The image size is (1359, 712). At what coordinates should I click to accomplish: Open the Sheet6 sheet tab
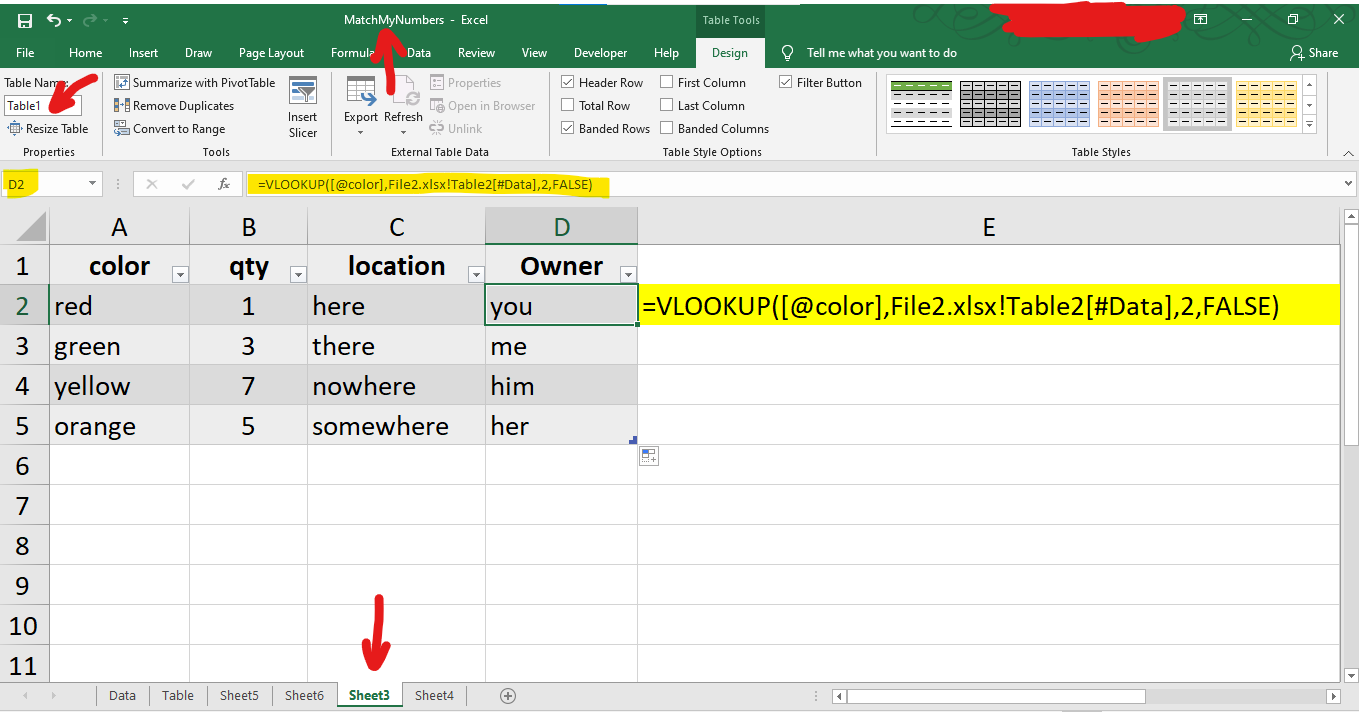[x=304, y=695]
